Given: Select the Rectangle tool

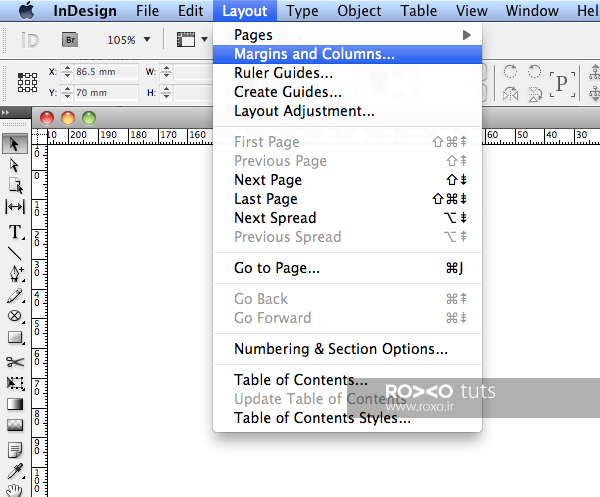Looking at the screenshot, I should [15, 338].
